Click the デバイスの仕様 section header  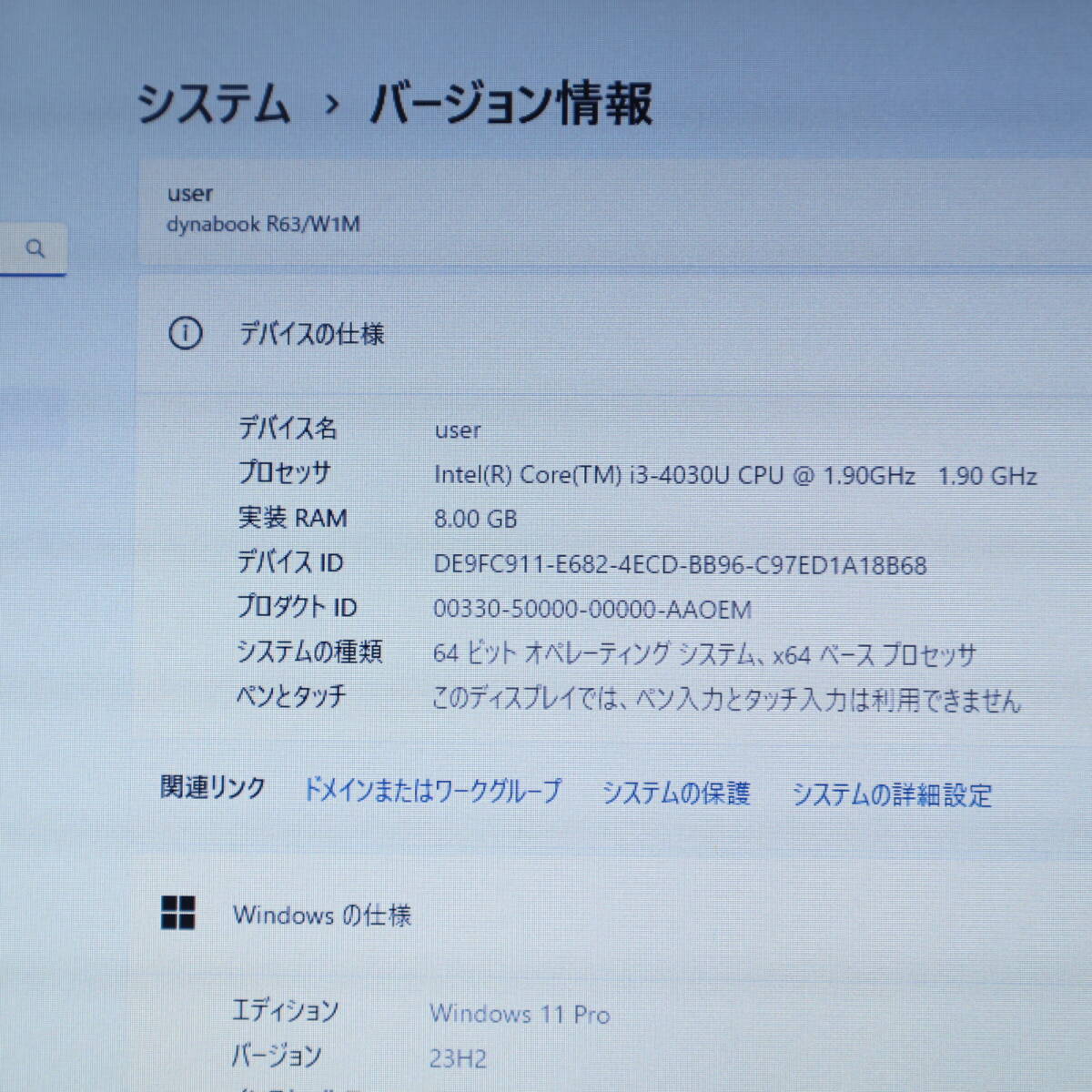click(x=311, y=334)
